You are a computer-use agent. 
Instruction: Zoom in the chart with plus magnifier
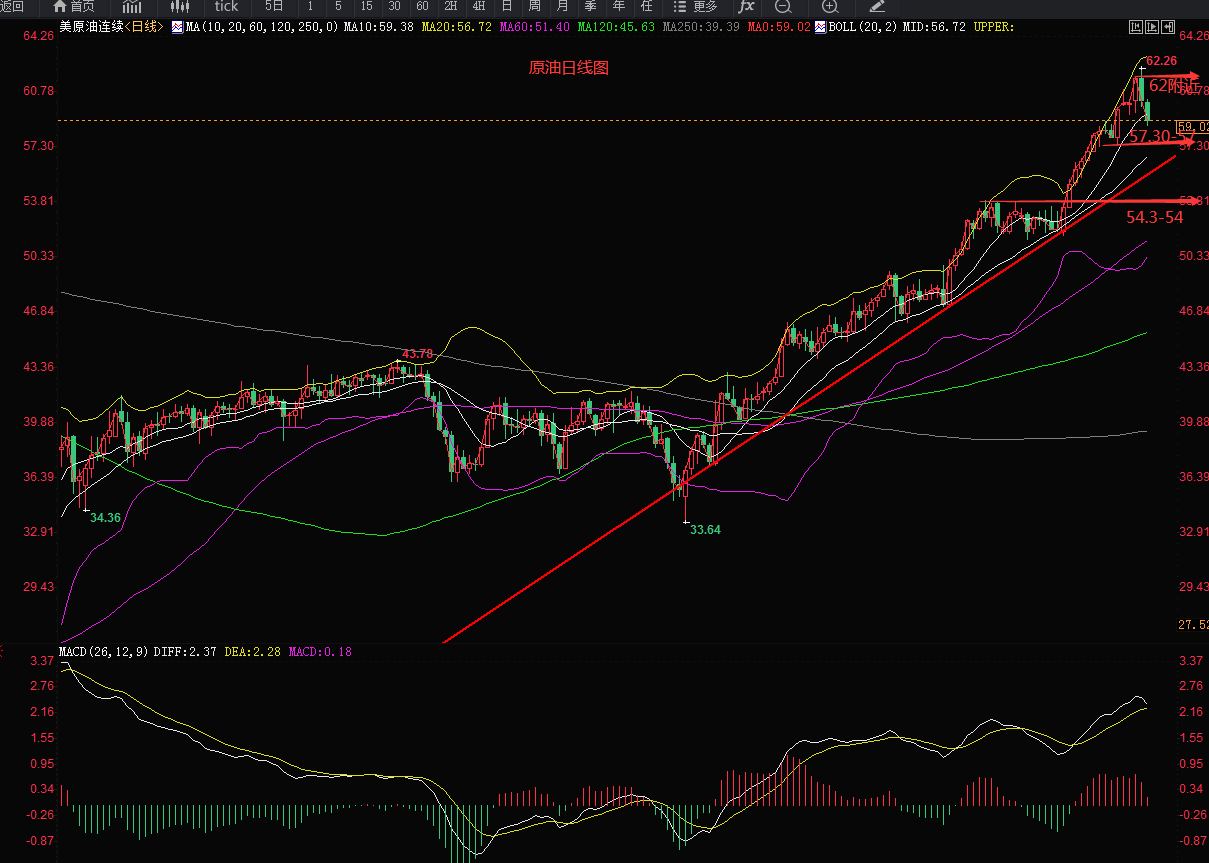coord(829,6)
